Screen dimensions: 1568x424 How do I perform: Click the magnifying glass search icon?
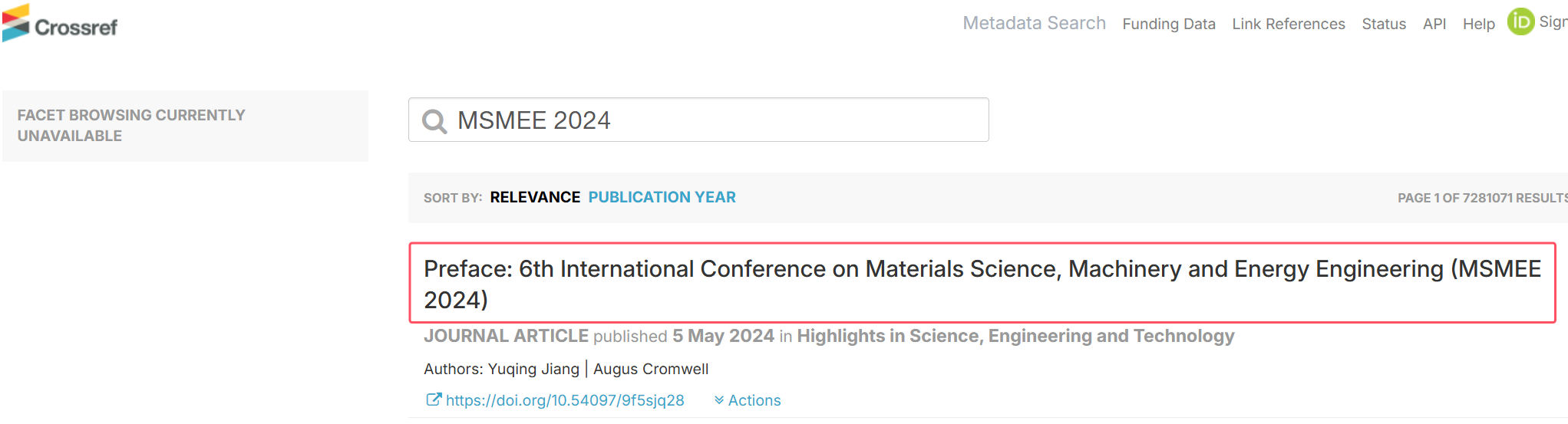point(434,121)
